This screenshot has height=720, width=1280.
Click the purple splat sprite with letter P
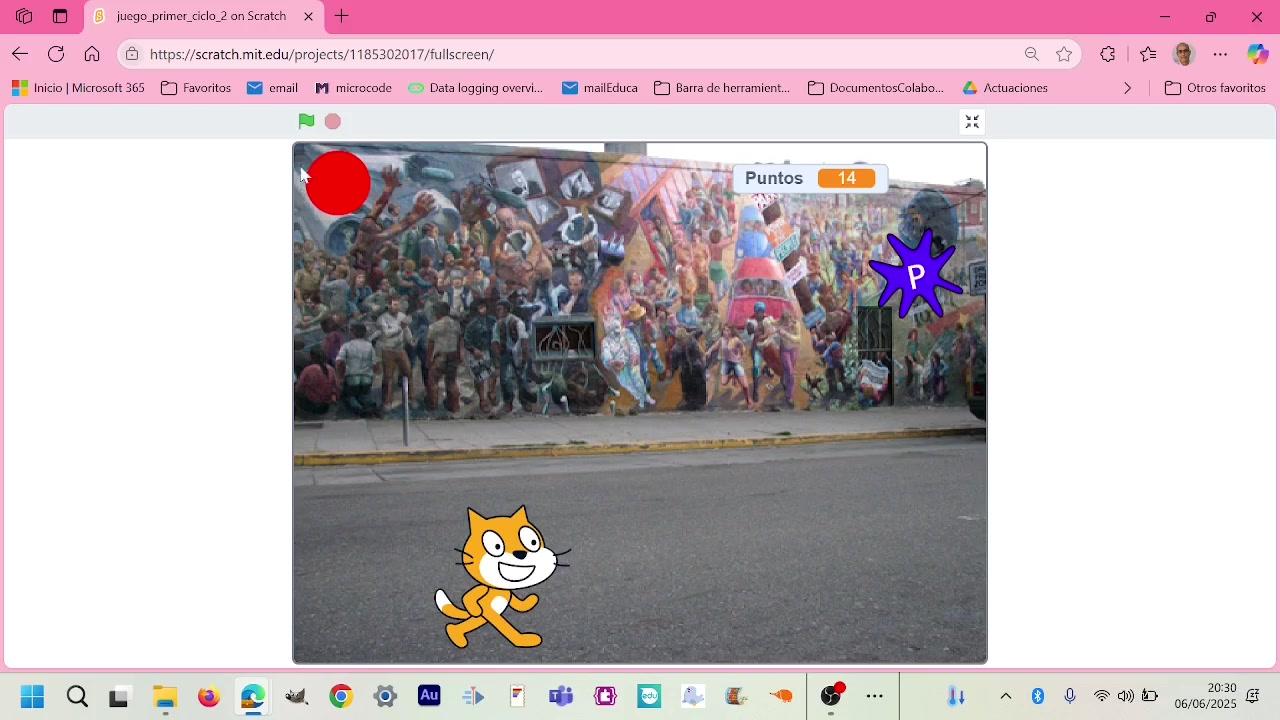click(915, 274)
